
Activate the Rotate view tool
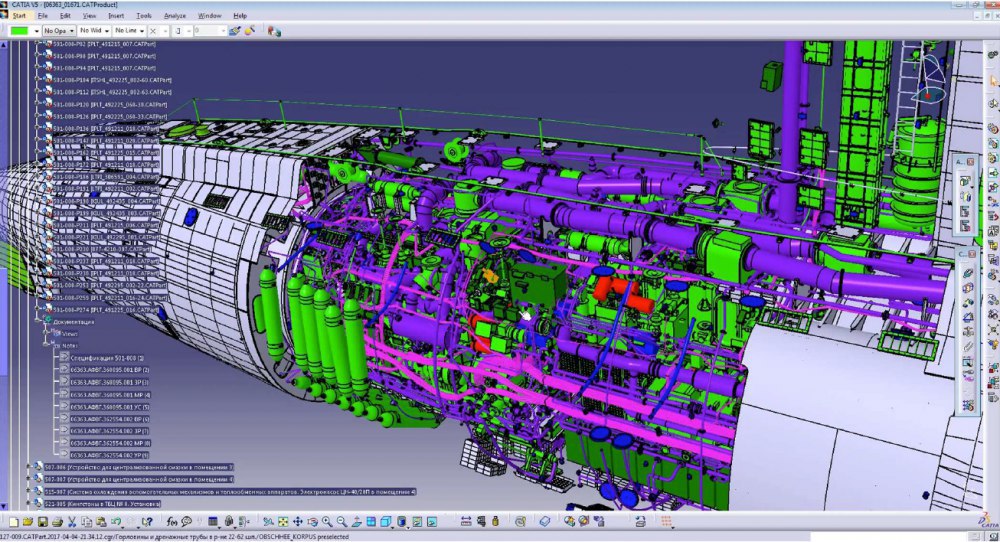point(312,522)
